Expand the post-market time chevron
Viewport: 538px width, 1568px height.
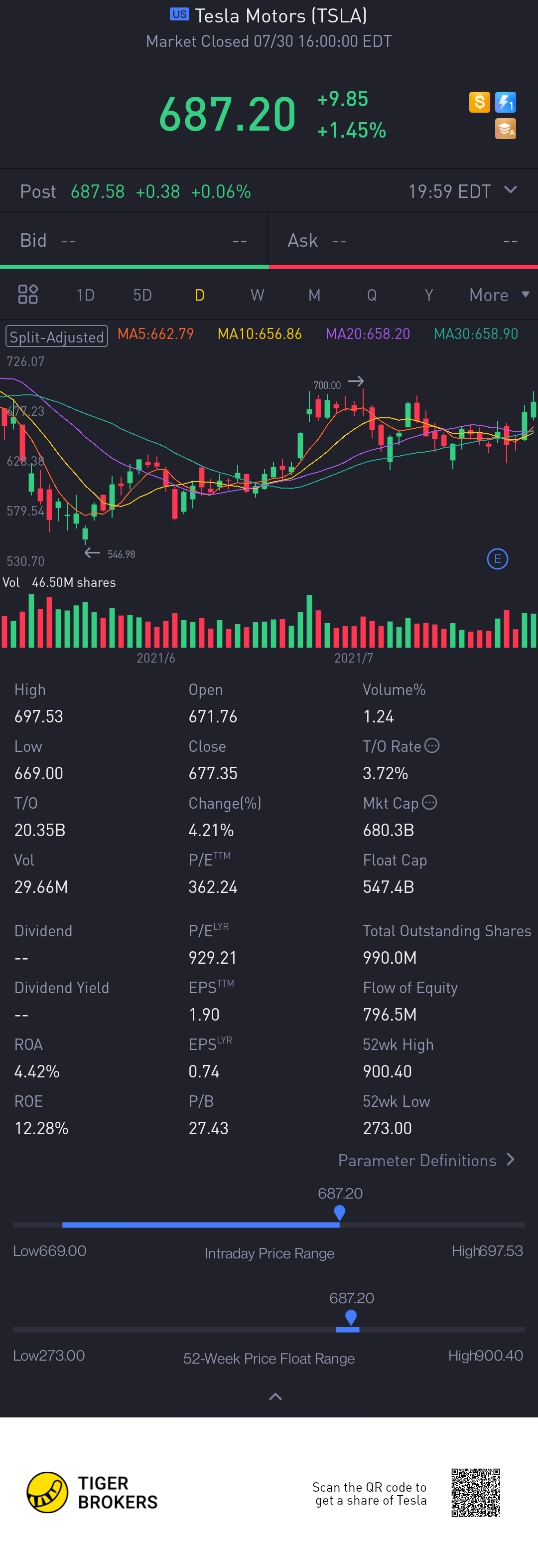pos(511,190)
